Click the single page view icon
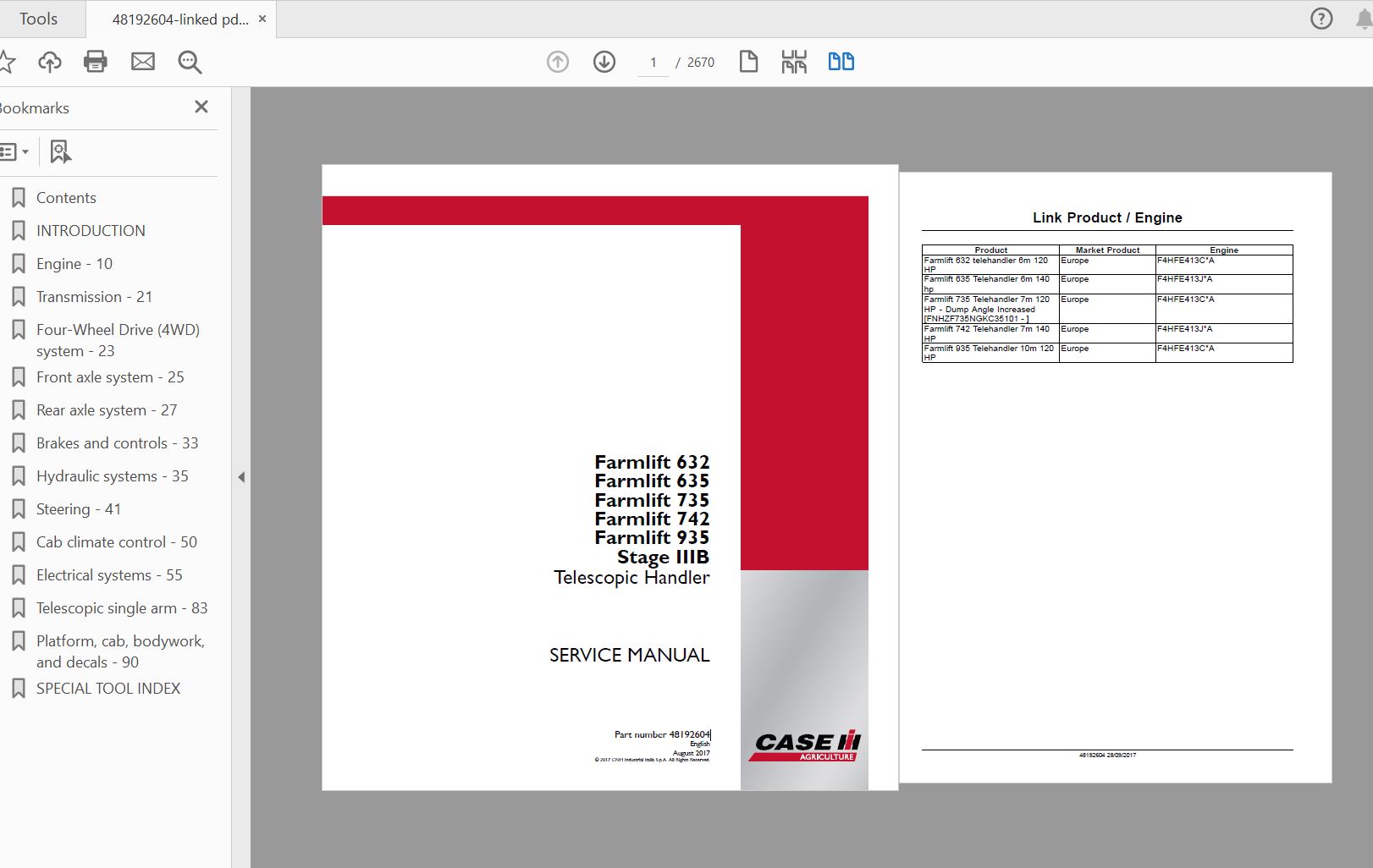 (748, 62)
